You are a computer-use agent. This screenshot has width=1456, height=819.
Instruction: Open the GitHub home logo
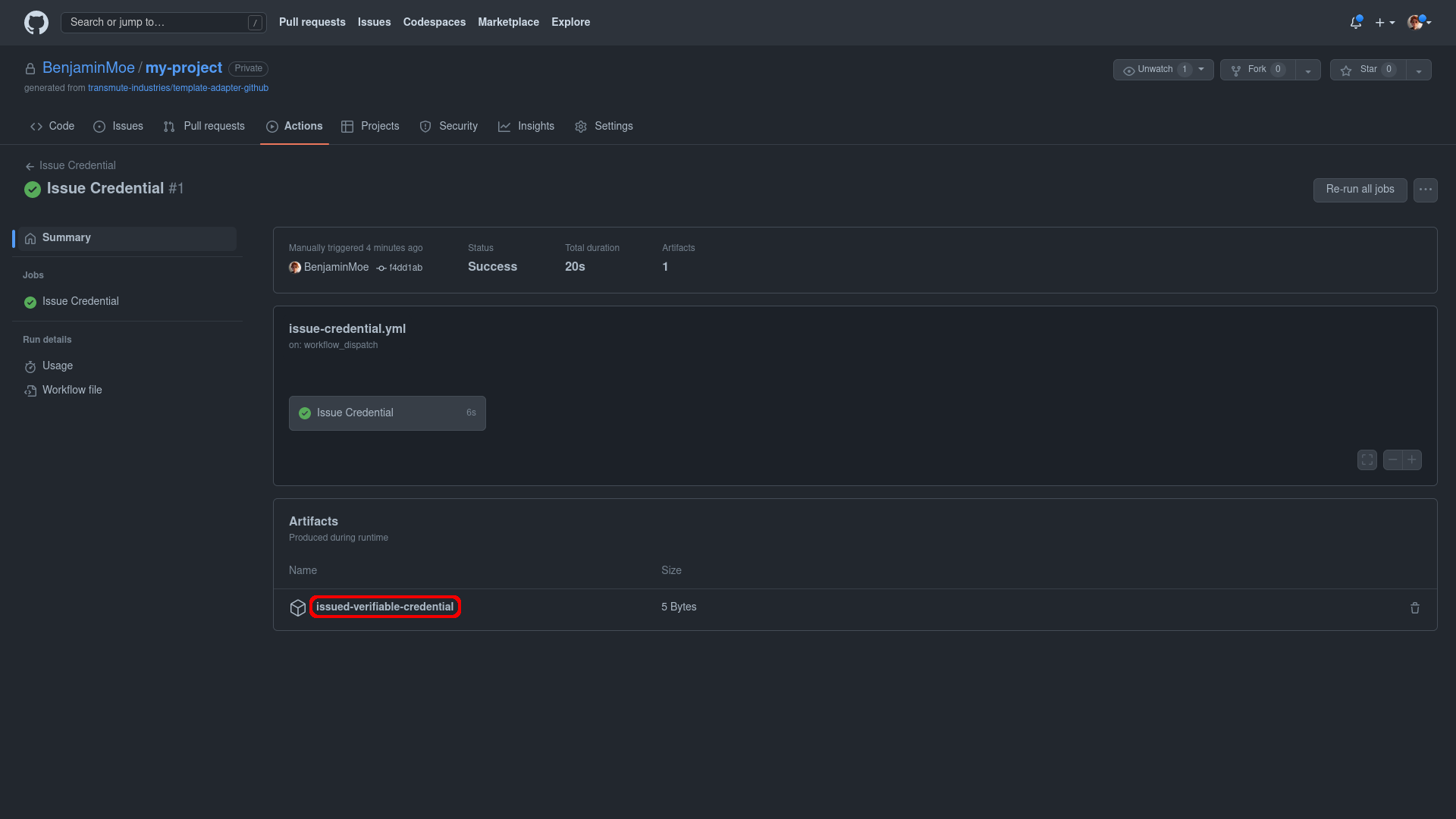point(36,23)
